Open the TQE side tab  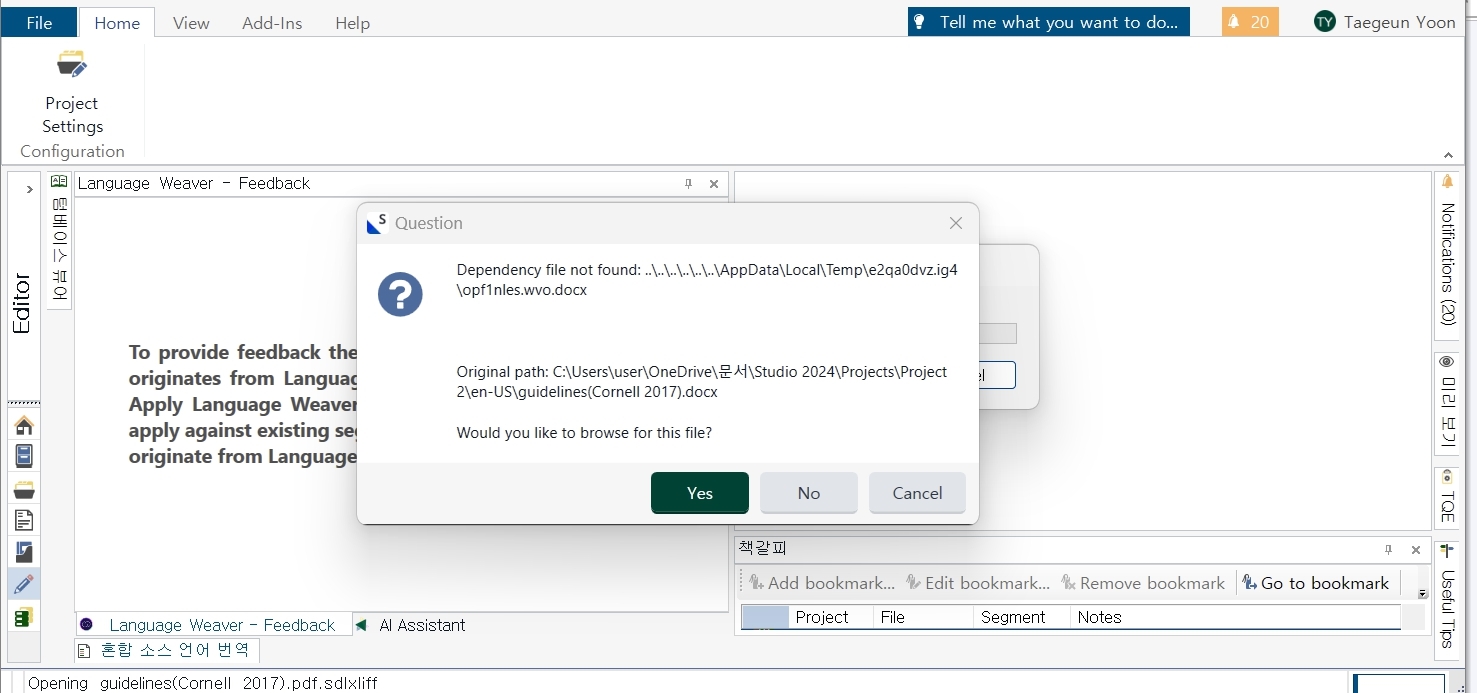pyautogui.click(x=1447, y=497)
